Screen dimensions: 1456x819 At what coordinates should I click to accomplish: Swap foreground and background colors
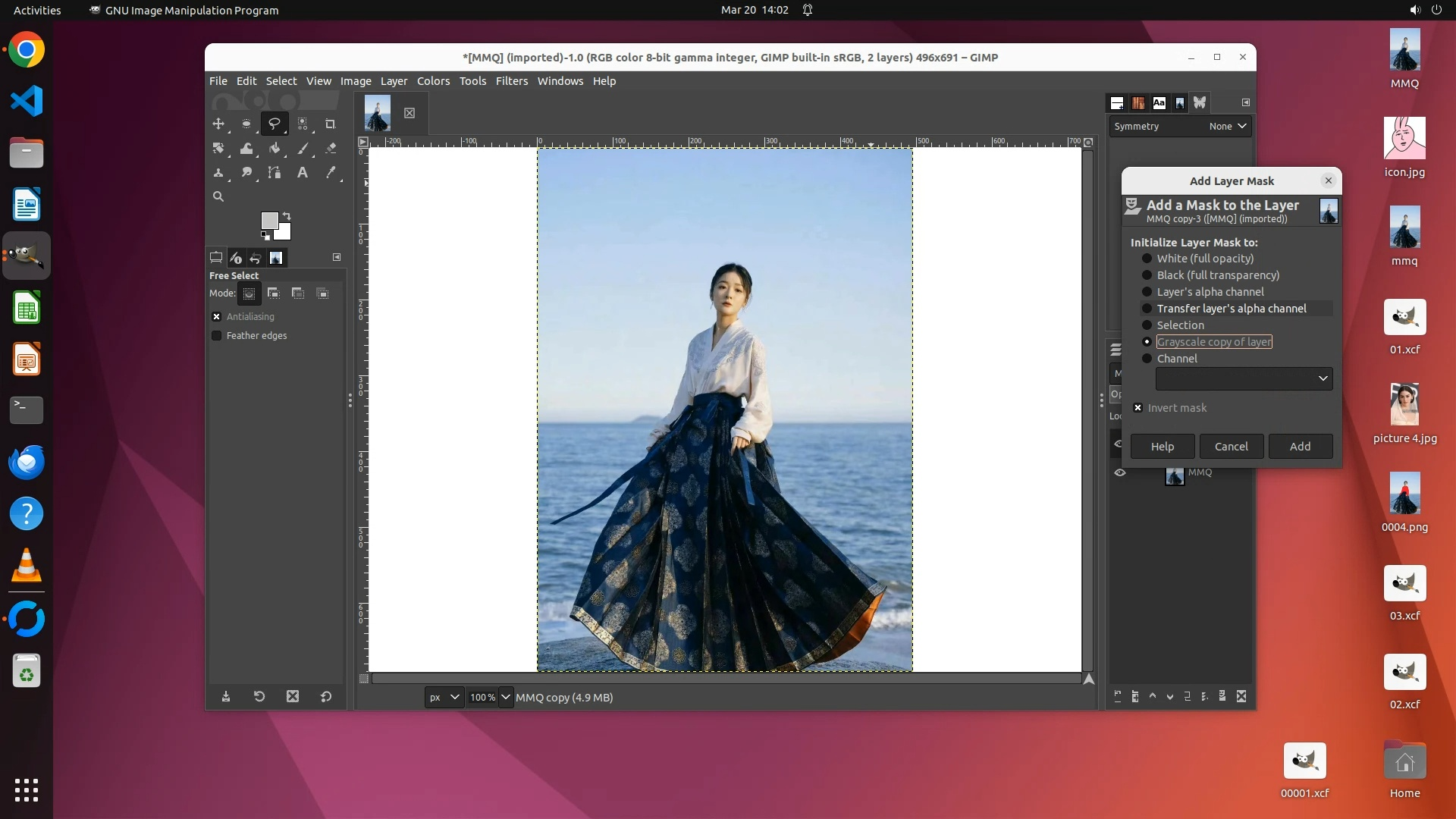[x=287, y=216]
